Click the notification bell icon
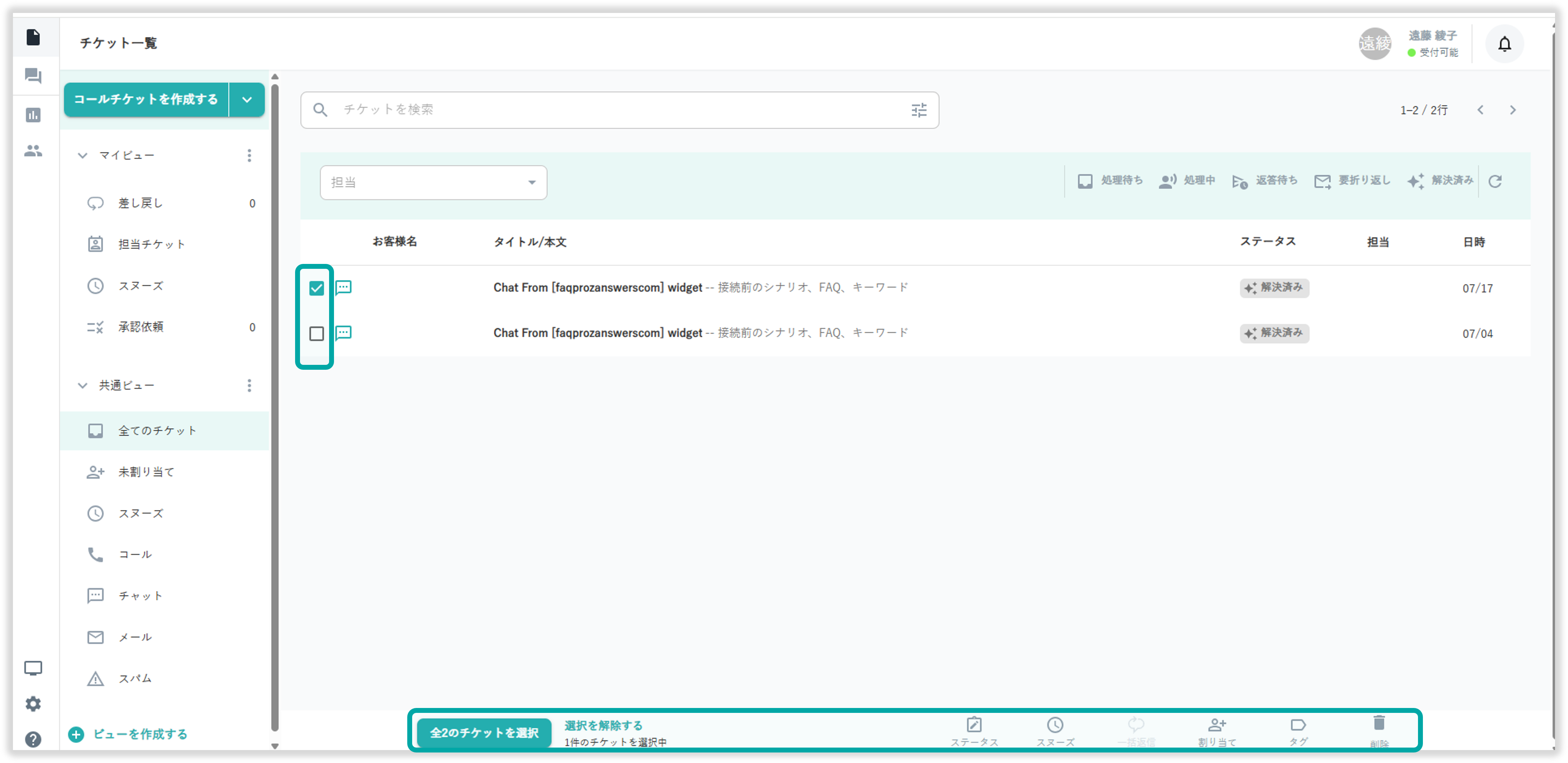 pyautogui.click(x=1504, y=44)
